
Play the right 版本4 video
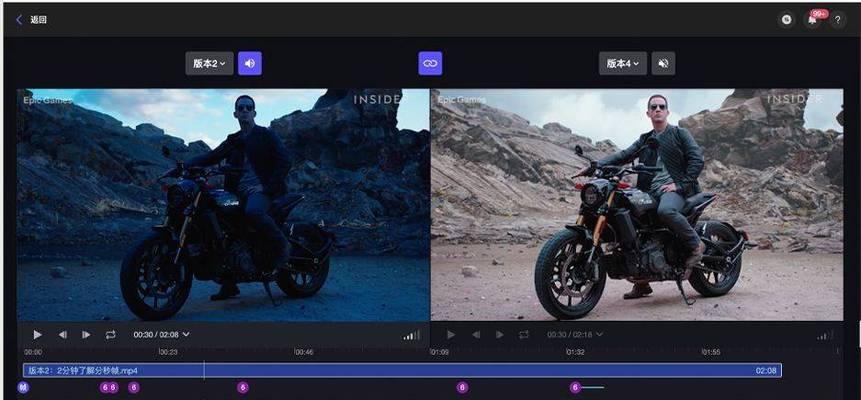point(451,334)
